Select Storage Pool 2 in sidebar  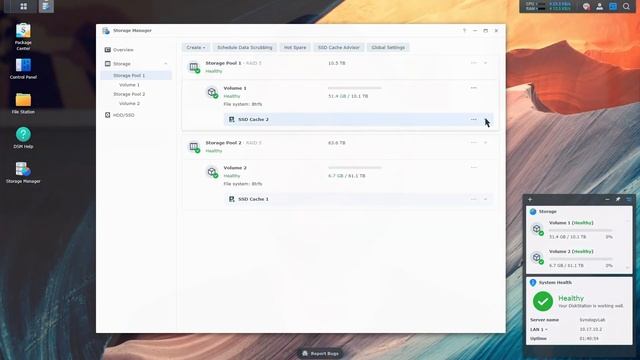tap(129, 94)
